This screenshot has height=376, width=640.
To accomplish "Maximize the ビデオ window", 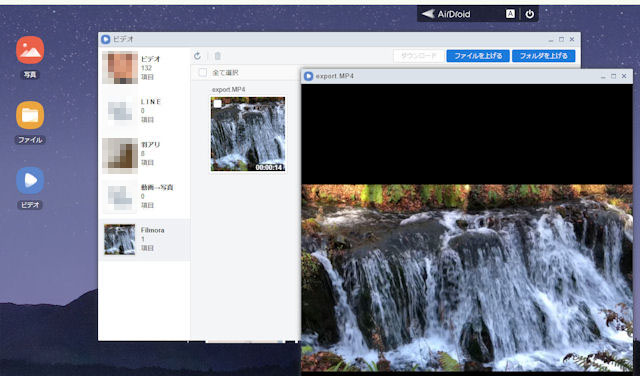I will click(561, 40).
